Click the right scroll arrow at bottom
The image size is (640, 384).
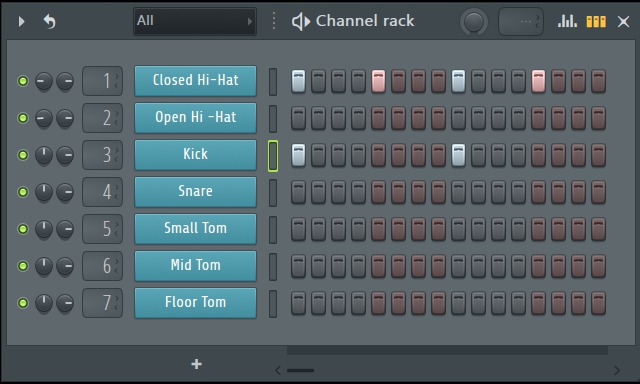pos(616,371)
